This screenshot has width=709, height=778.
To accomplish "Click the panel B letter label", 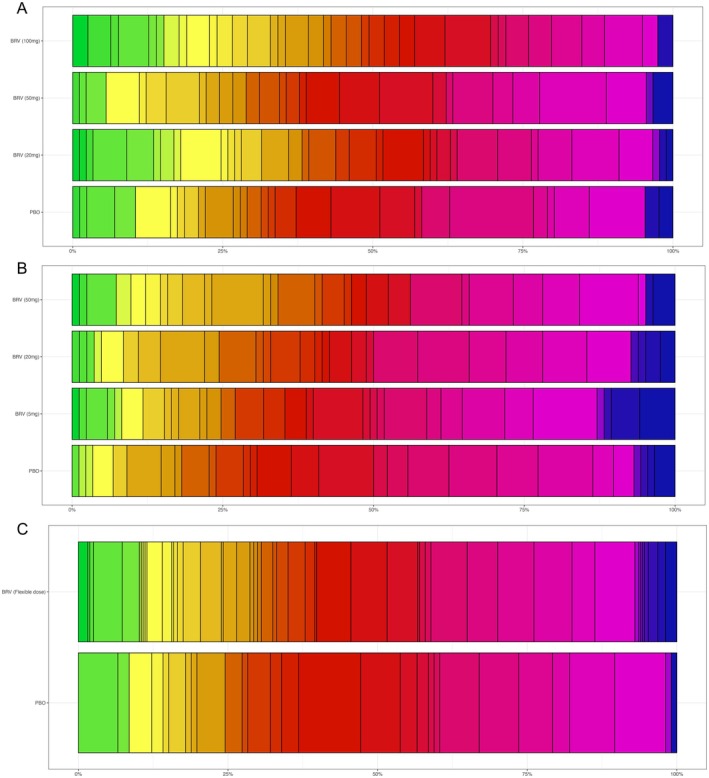I will tap(22, 268).
